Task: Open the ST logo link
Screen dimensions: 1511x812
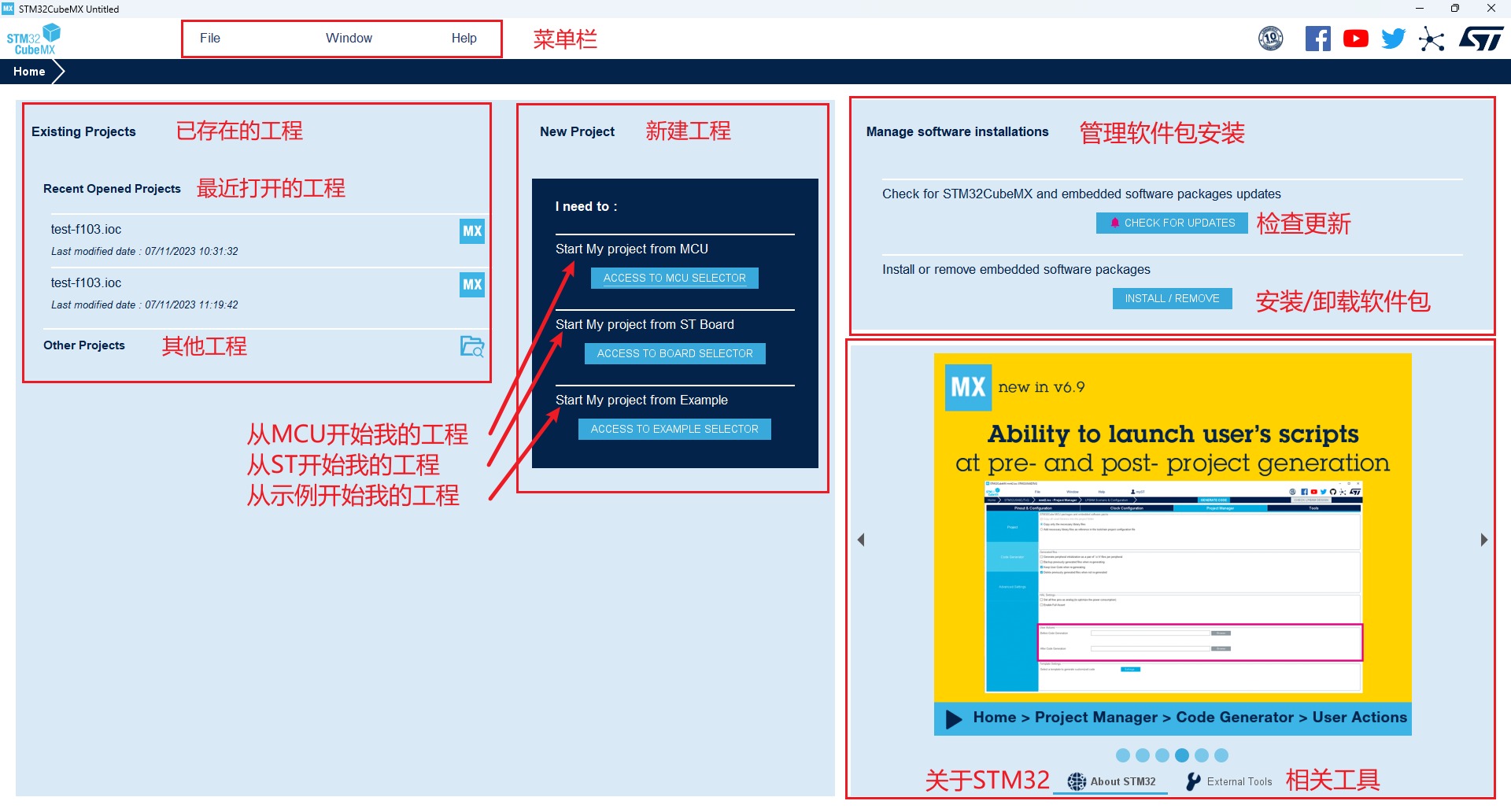Action: tap(1481, 39)
